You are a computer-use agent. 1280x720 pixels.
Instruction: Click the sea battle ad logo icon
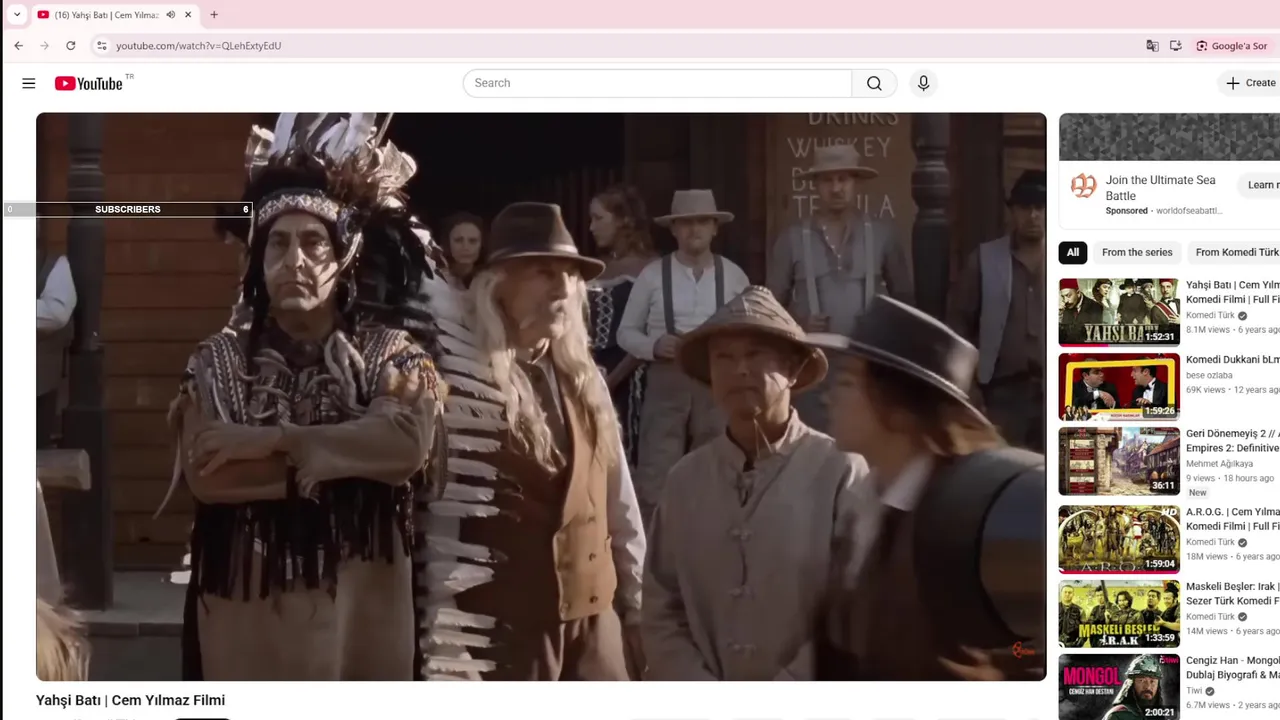1083,186
